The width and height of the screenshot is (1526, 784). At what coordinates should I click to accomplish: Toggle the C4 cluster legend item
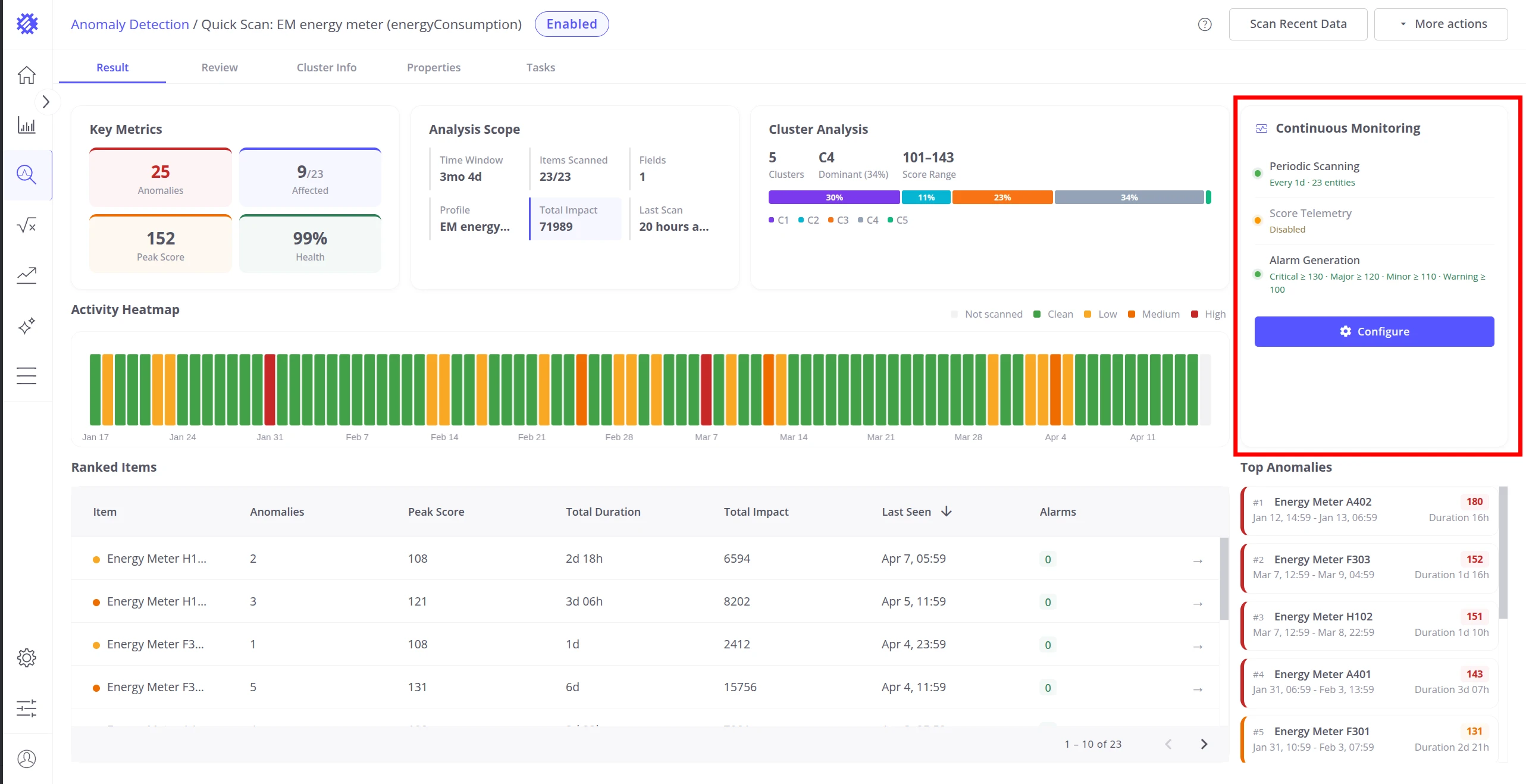pyautogui.click(x=868, y=220)
